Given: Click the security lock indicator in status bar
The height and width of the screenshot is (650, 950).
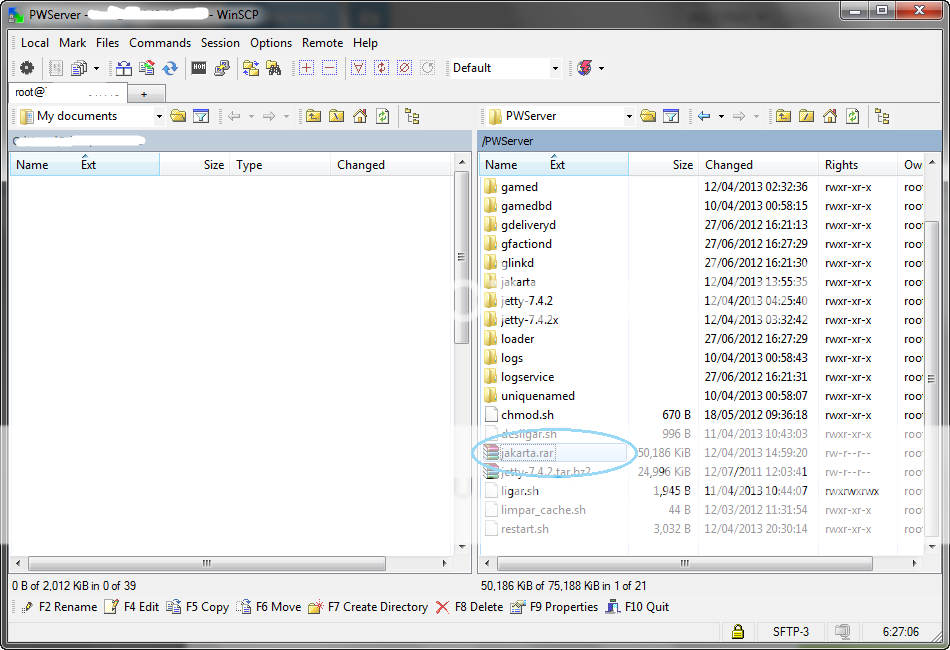Looking at the screenshot, I should (x=738, y=632).
